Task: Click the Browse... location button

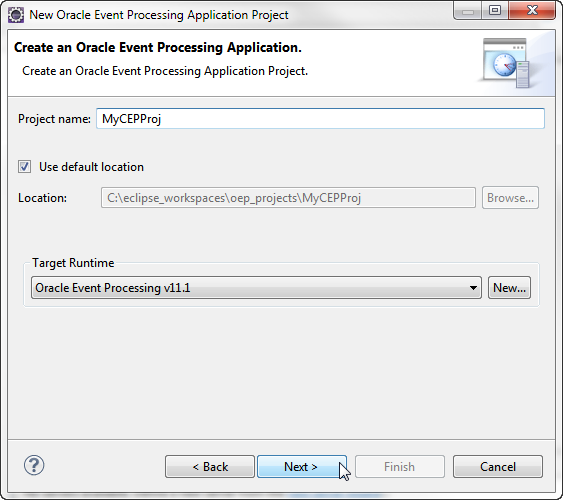Action: coord(510,198)
